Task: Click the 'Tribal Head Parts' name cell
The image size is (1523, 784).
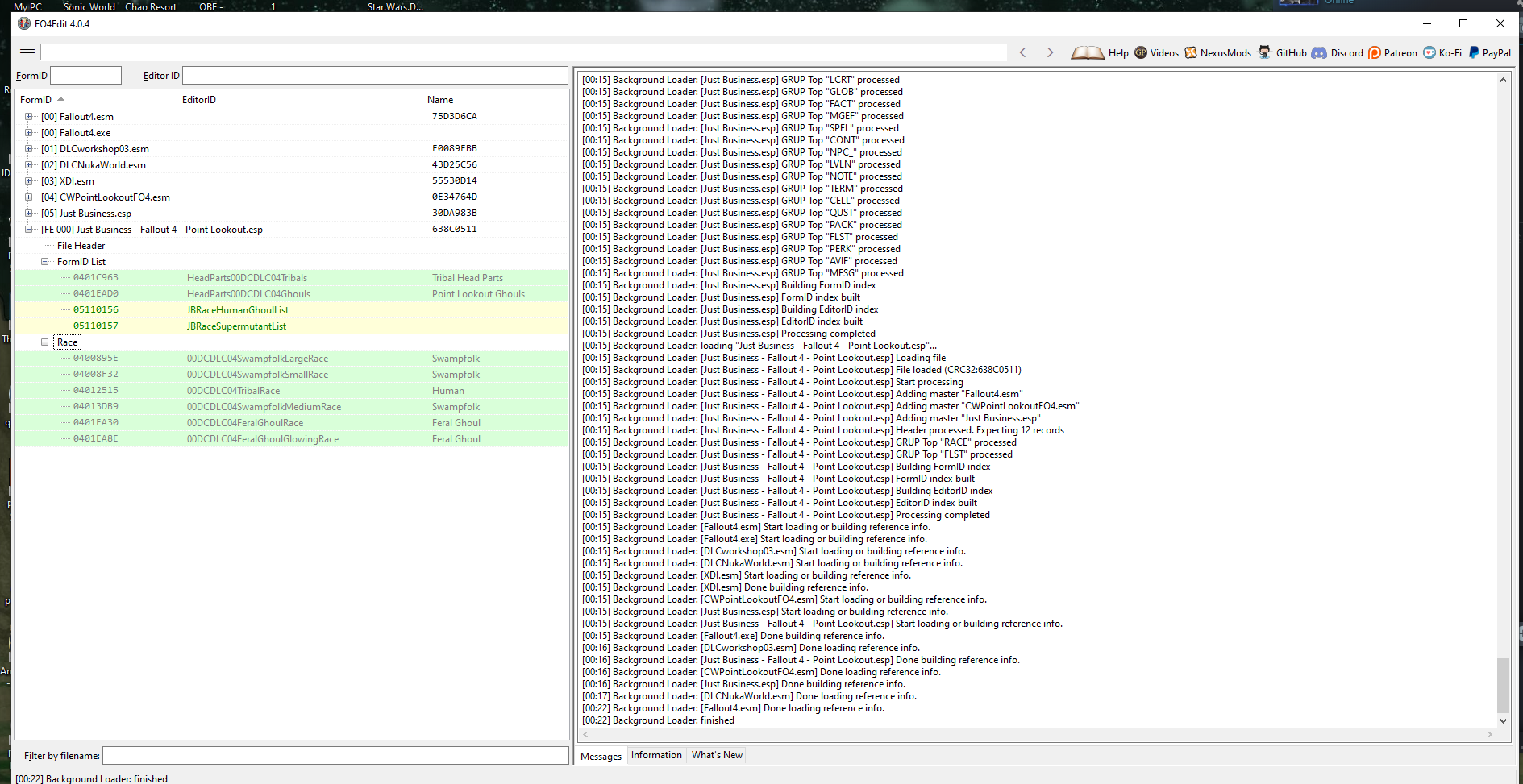Action: click(467, 277)
